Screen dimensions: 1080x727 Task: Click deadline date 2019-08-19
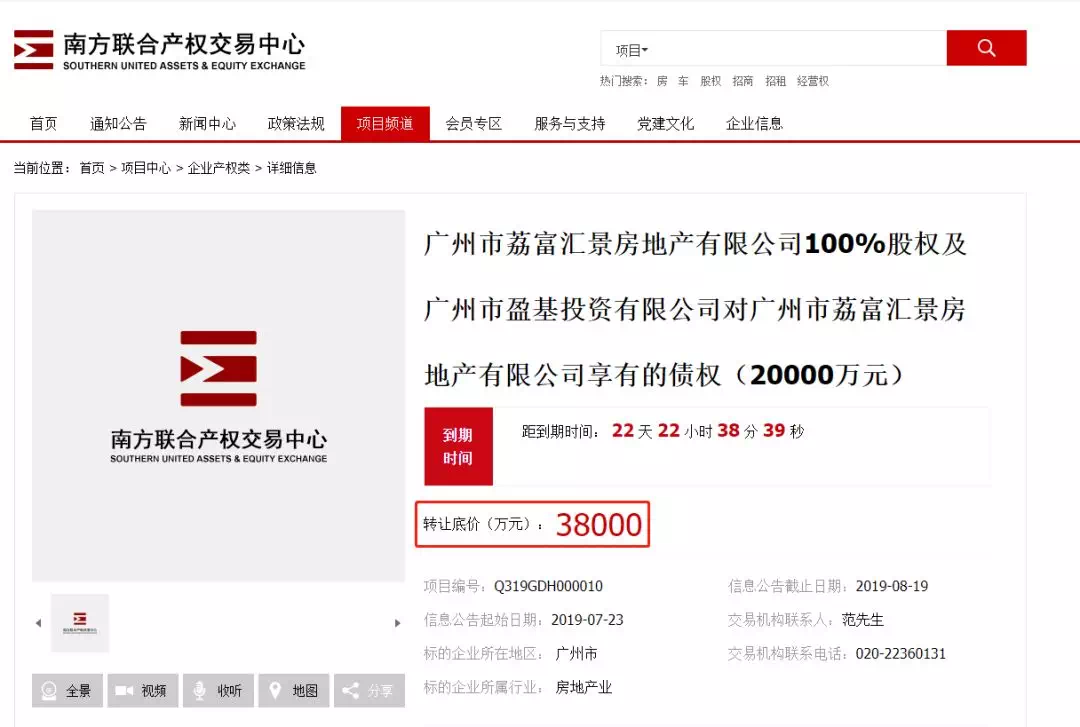click(892, 586)
